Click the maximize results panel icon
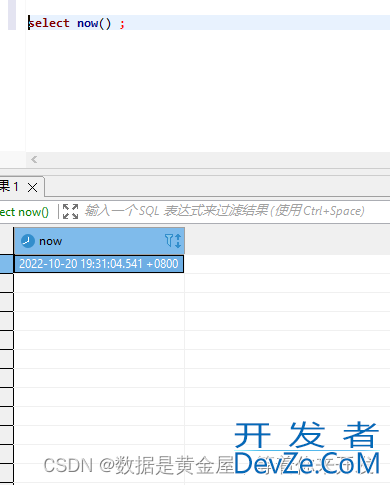Screen dimensions: 390x485 (x=70, y=211)
